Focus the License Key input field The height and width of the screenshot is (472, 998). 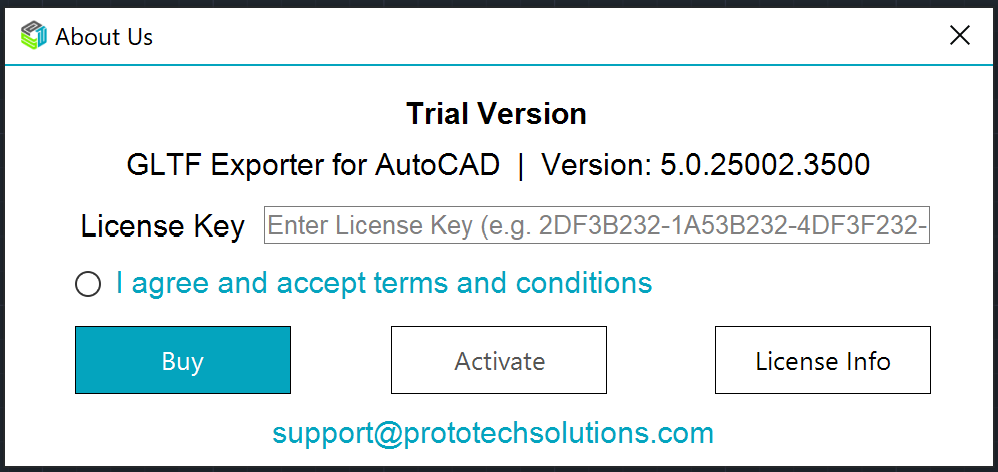(x=597, y=226)
